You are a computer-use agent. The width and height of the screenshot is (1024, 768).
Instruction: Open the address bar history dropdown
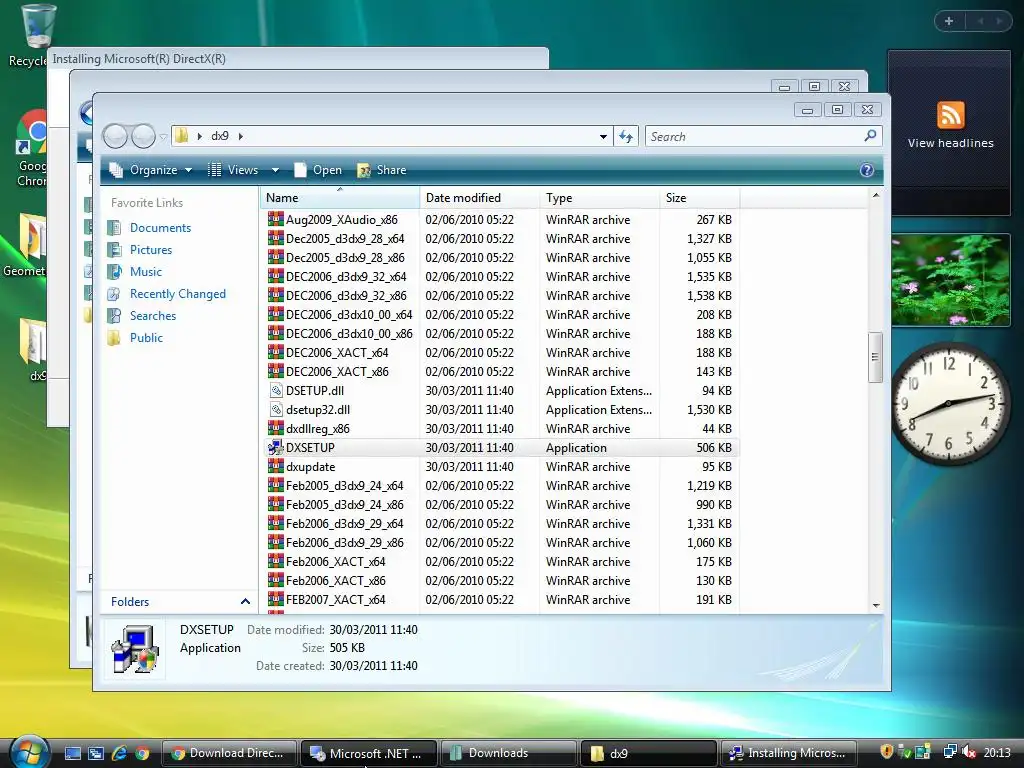coord(603,136)
